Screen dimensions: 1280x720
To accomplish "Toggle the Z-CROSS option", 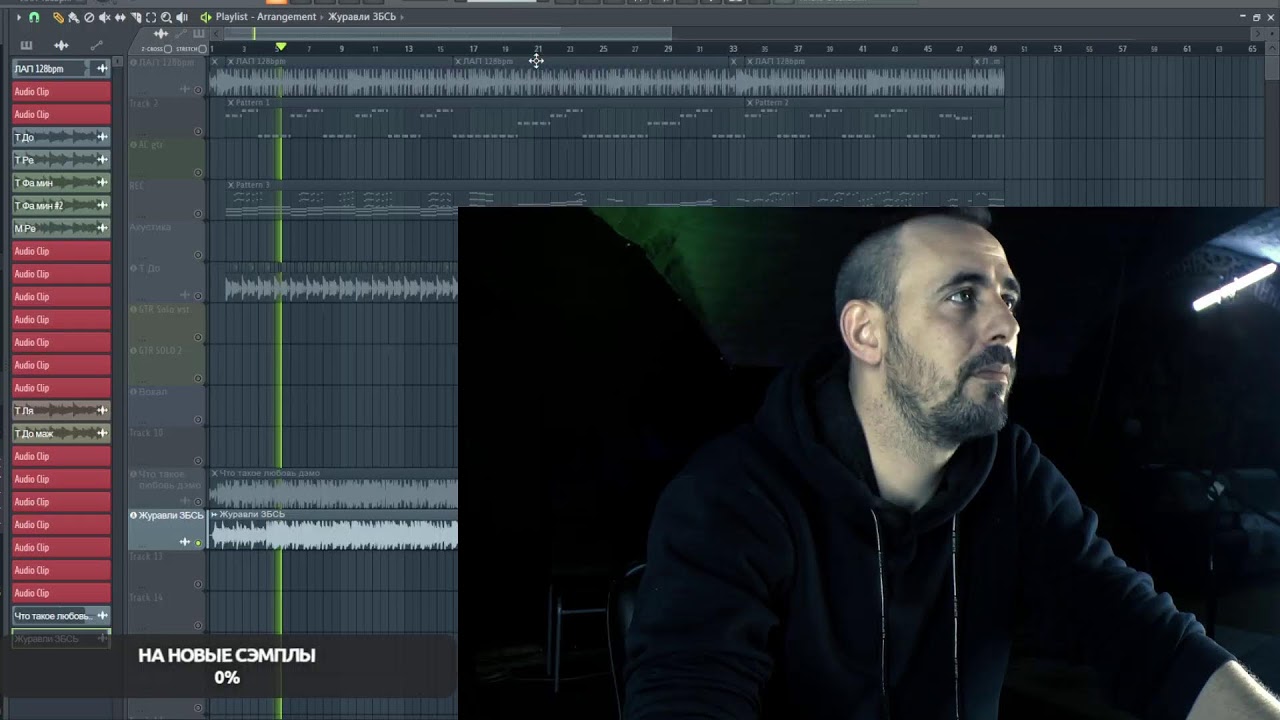I will click(167, 49).
